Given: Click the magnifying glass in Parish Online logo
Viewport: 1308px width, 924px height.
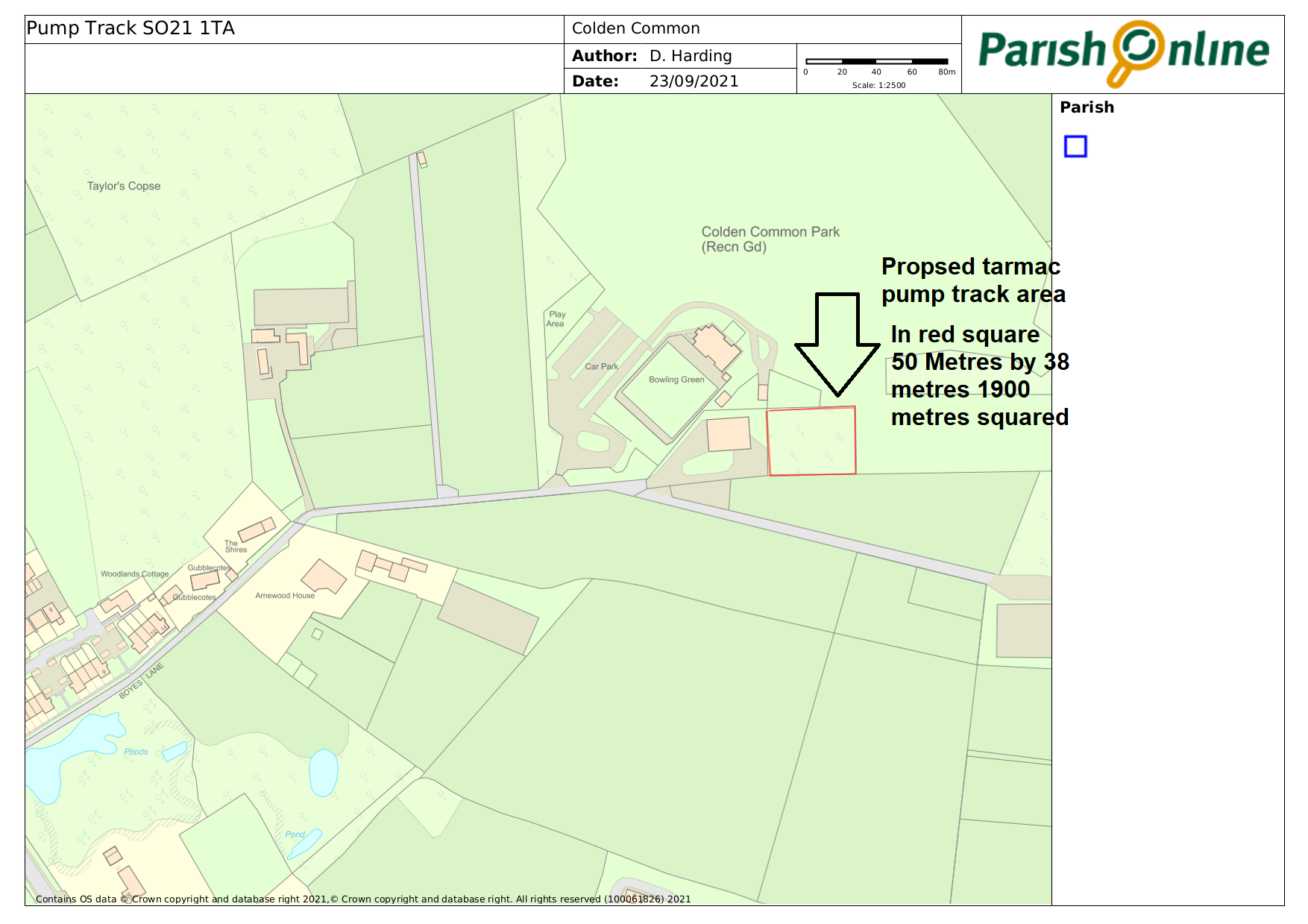Looking at the screenshot, I should pos(1136,48).
